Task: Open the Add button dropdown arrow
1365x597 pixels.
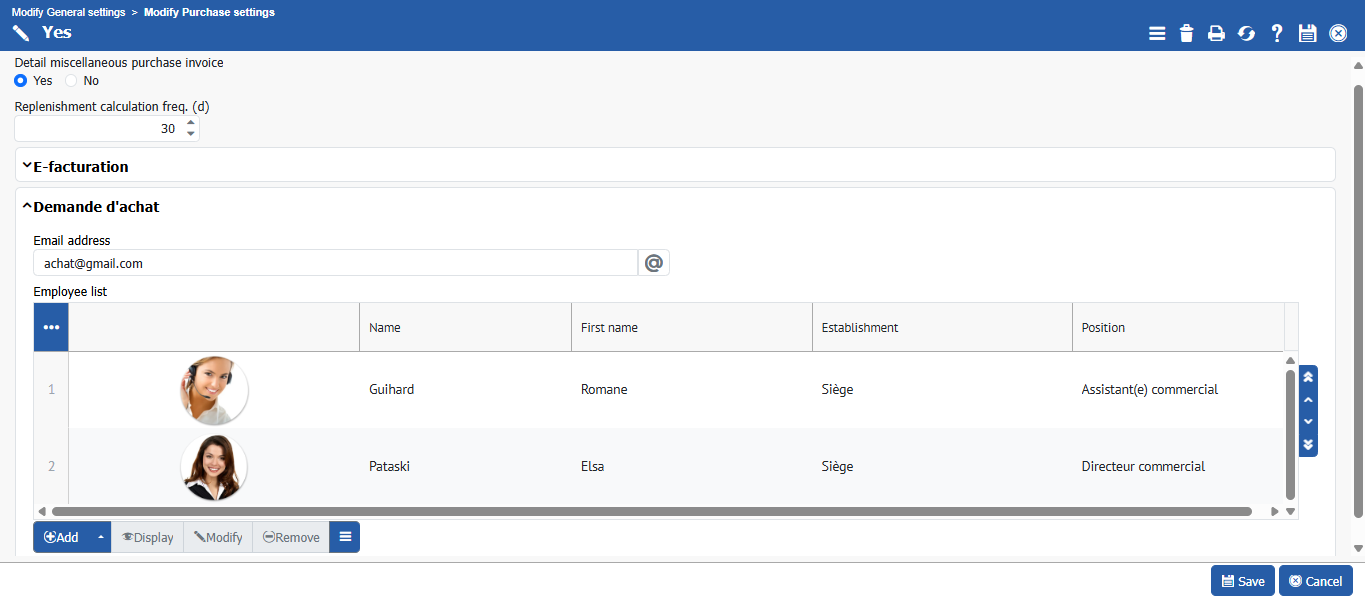Action: (x=100, y=537)
